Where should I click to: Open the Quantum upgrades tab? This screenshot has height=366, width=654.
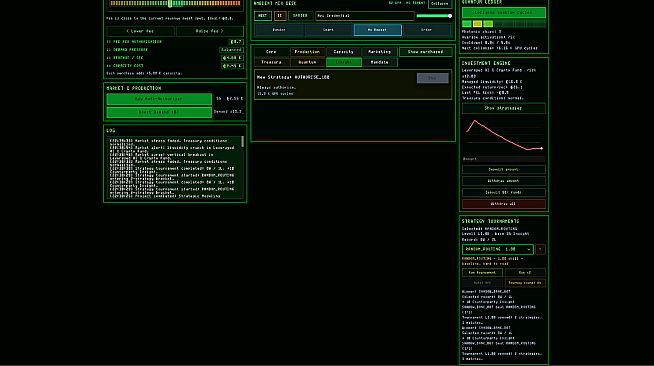click(307, 62)
